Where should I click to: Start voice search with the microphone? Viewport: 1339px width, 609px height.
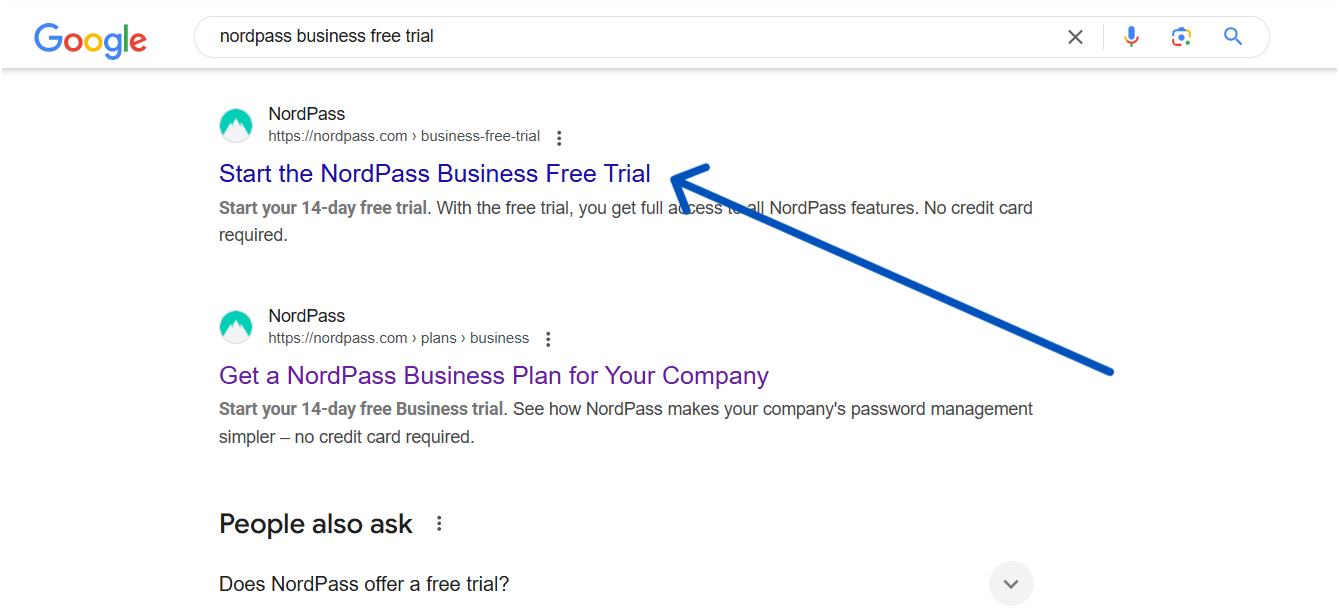coord(1131,37)
